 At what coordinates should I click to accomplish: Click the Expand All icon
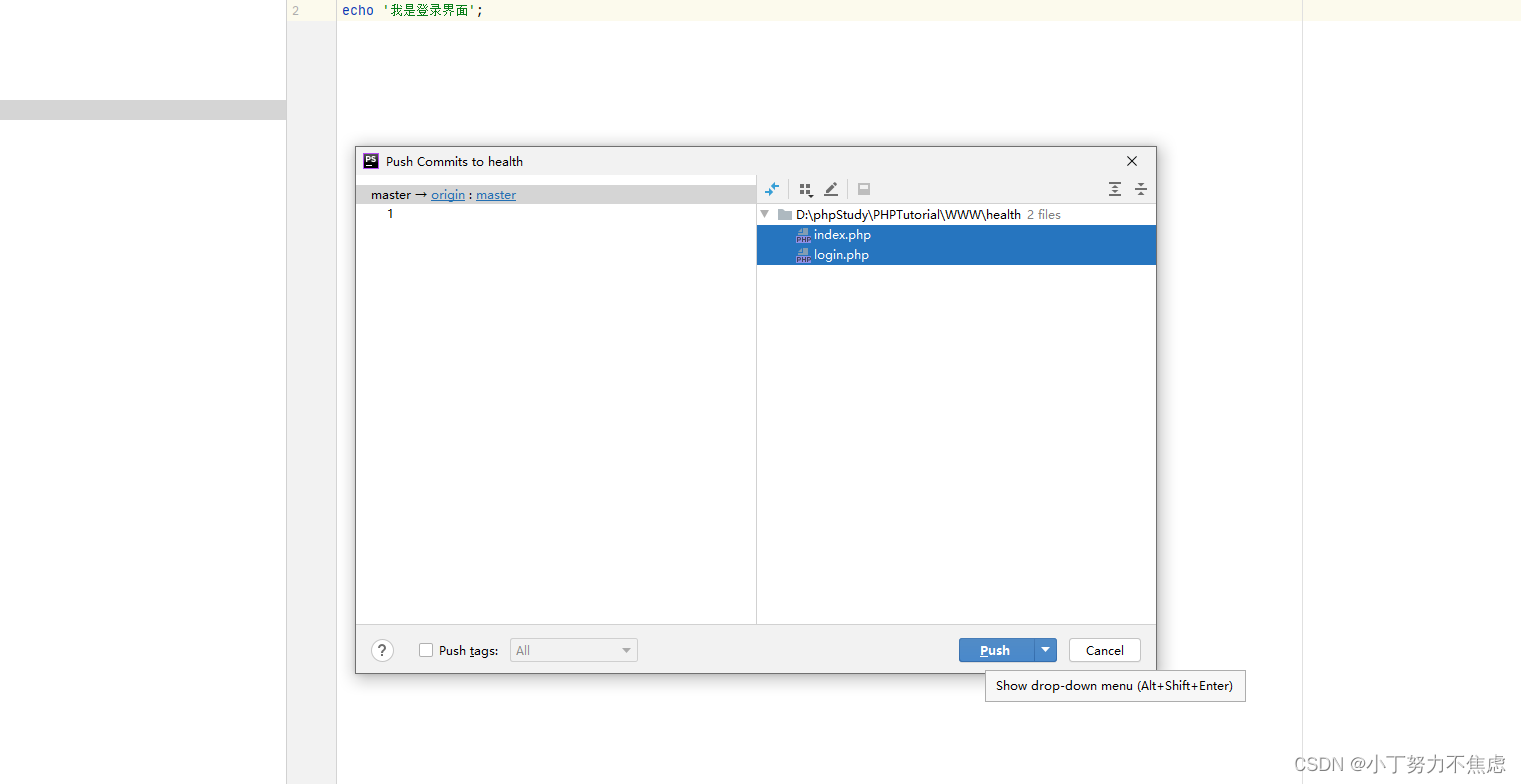click(1115, 189)
